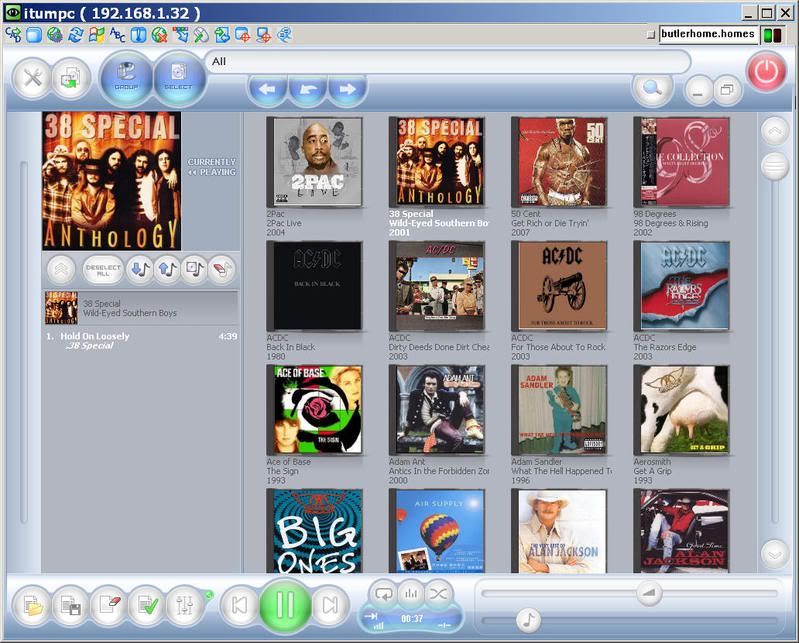
Task: Click the 'Wild-Eyed Southern Boys' playlist album row
Action: click(x=141, y=308)
